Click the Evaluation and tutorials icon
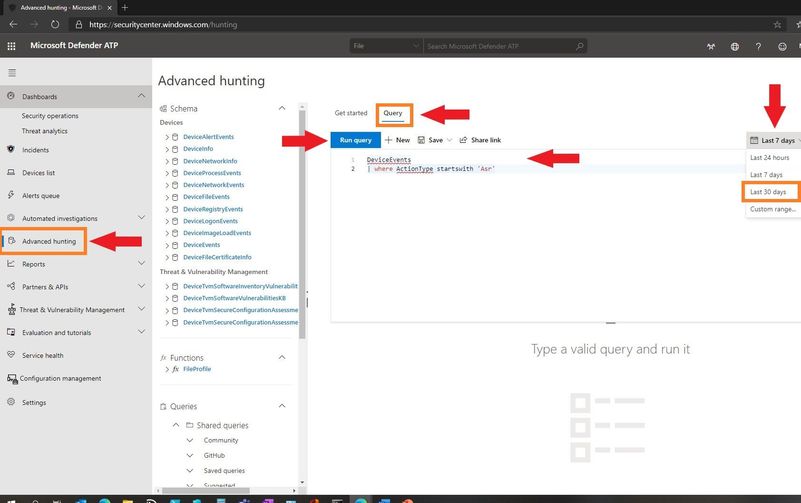The height and width of the screenshot is (503, 801). point(11,332)
